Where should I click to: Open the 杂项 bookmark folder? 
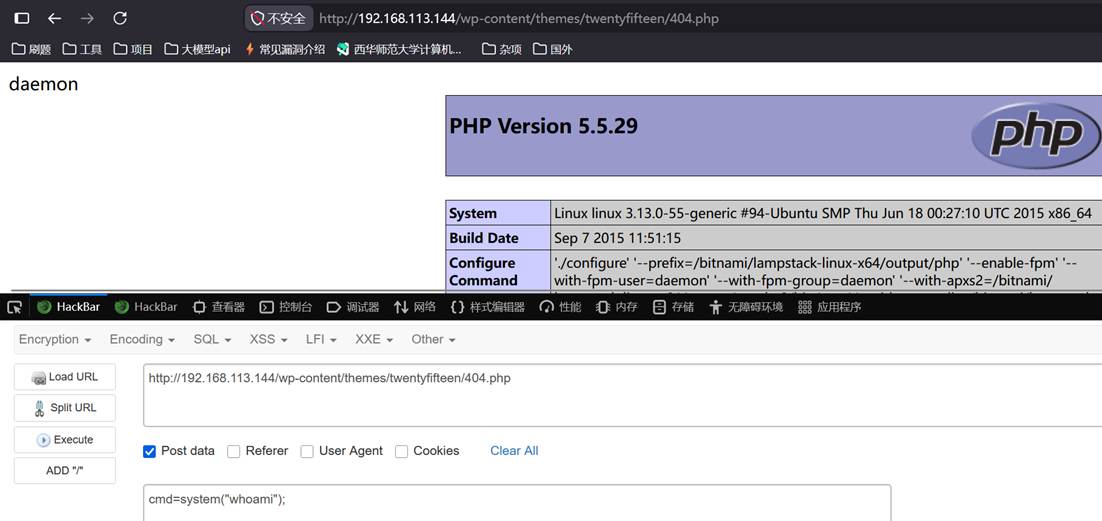[502, 49]
